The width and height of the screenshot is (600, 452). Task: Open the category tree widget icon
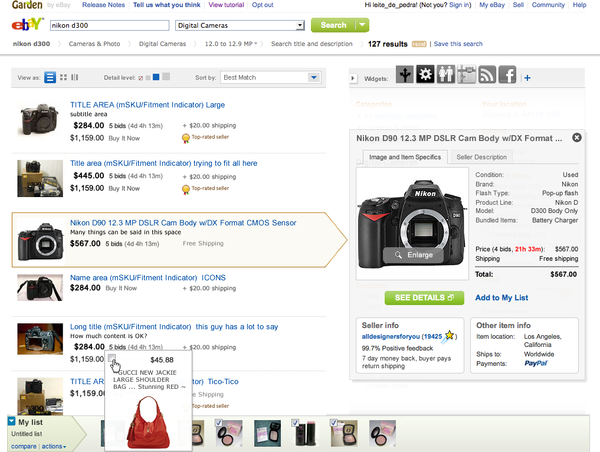pyautogui.click(x=404, y=74)
